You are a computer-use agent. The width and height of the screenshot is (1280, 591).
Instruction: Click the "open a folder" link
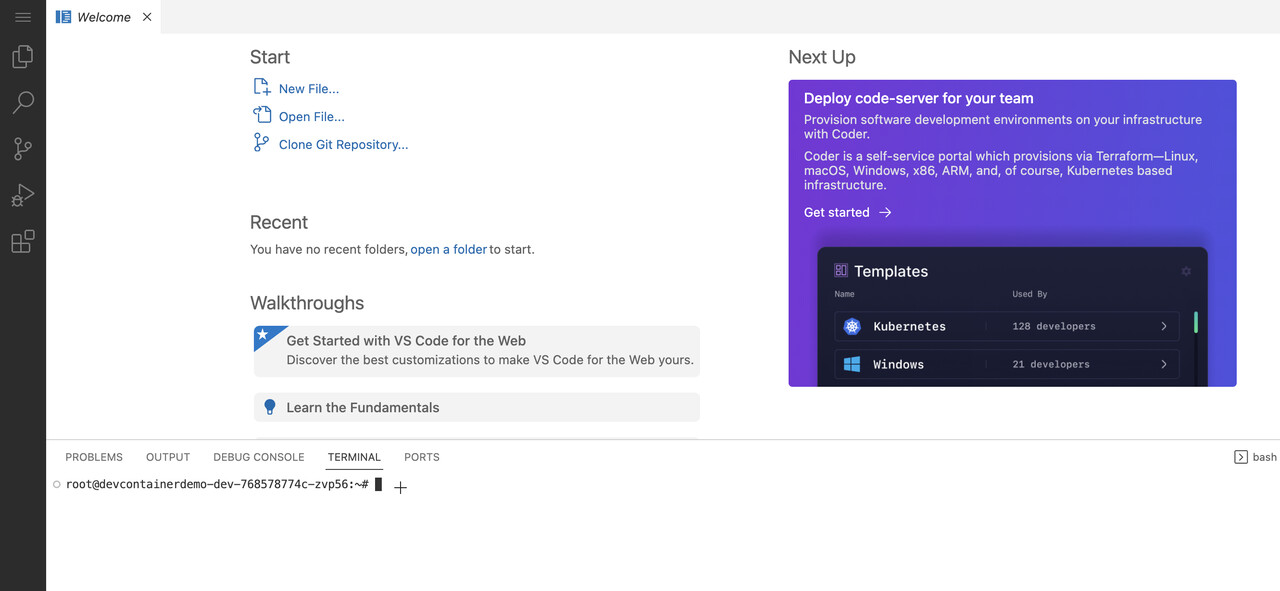449,249
